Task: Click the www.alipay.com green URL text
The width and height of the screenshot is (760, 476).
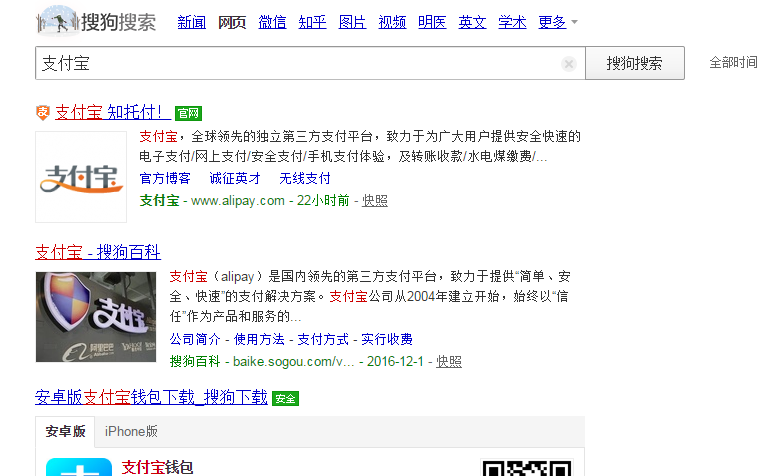Action: coord(238,201)
